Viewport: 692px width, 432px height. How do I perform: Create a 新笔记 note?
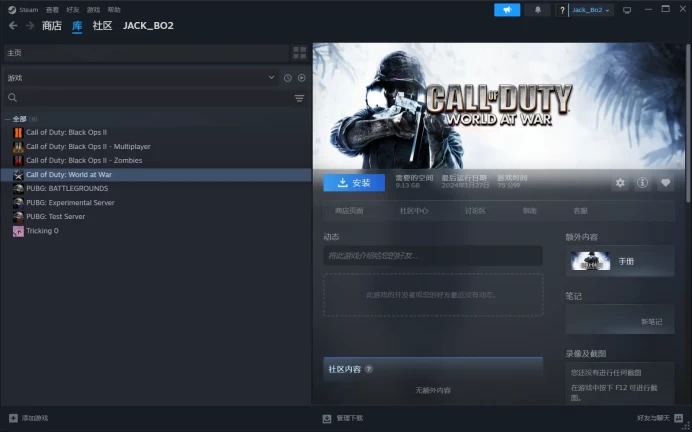[x=651, y=322]
